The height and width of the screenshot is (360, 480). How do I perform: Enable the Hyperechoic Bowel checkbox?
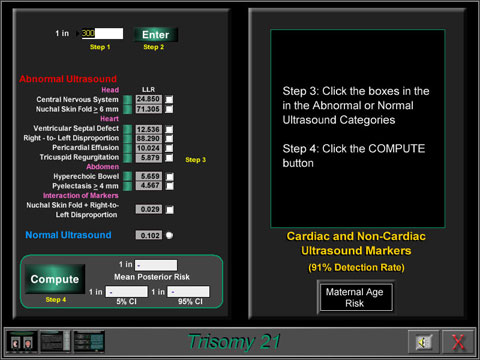click(170, 176)
